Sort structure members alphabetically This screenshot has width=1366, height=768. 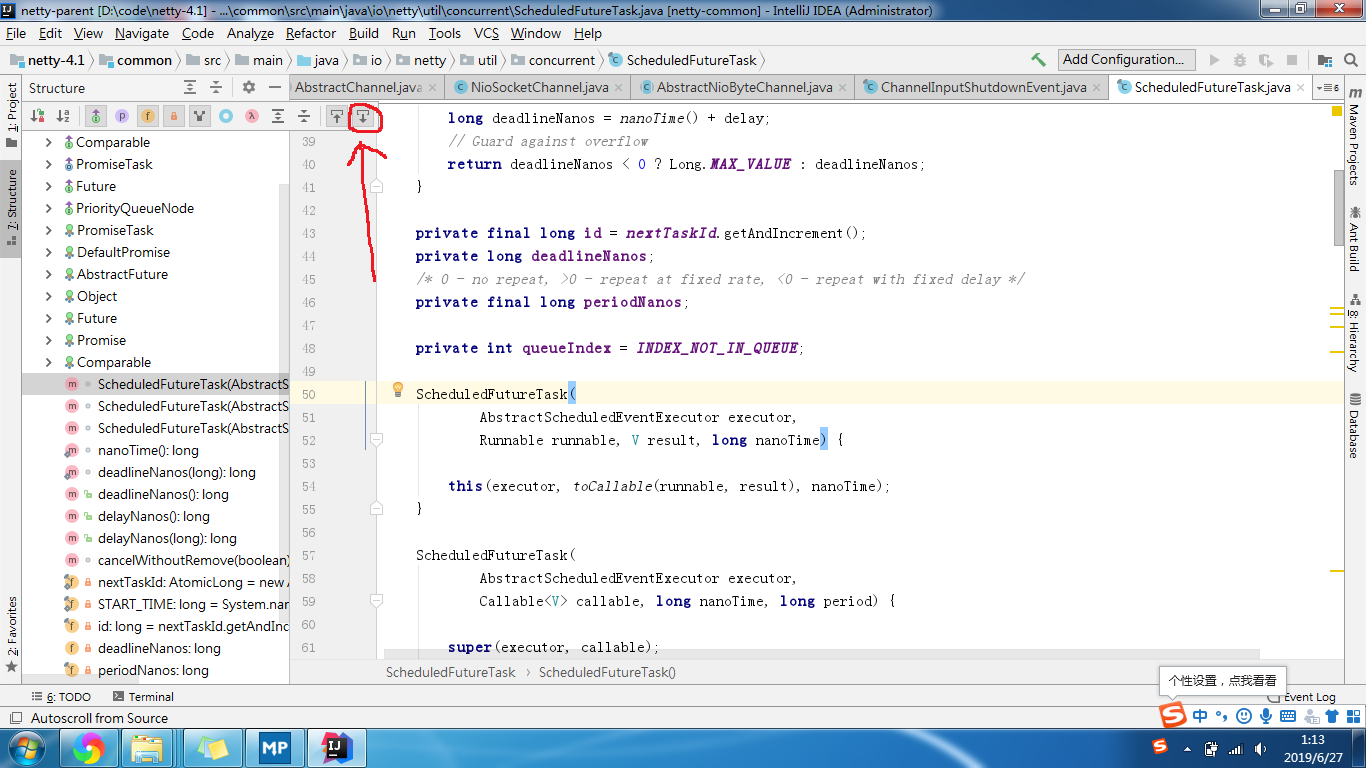pyautogui.click(x=63, y=116)
